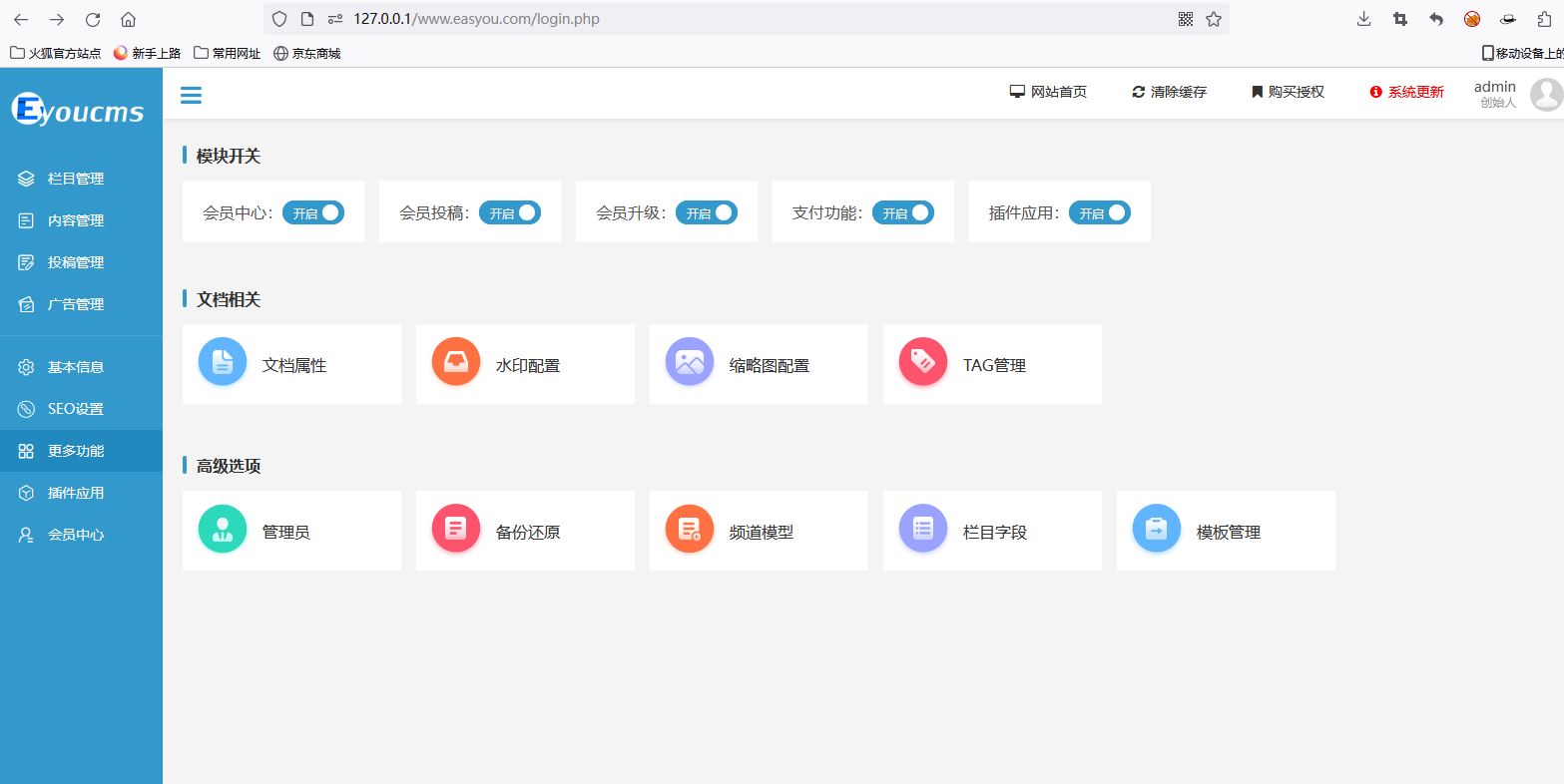
Task: Click the undo arrow toolbar icon
Action: [x=1436, y=19]
